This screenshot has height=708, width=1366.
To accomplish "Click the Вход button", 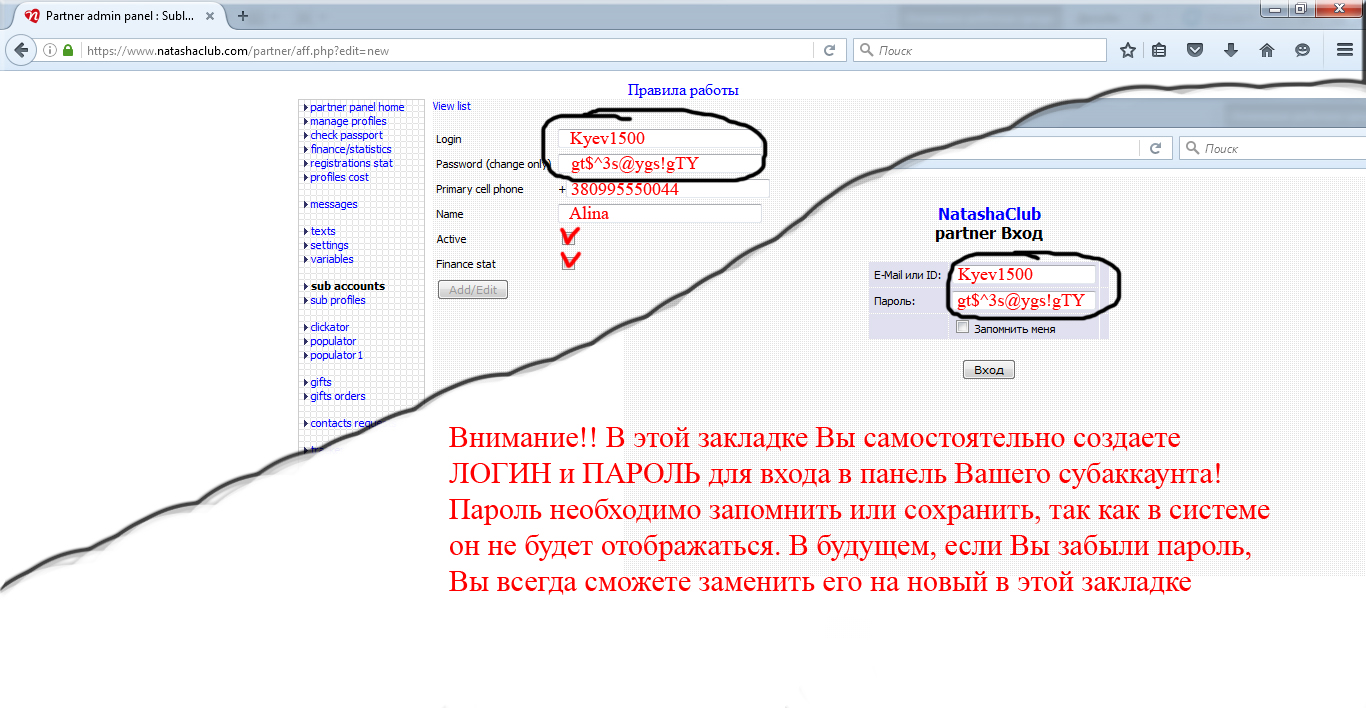I will click(x=989, y=370).
